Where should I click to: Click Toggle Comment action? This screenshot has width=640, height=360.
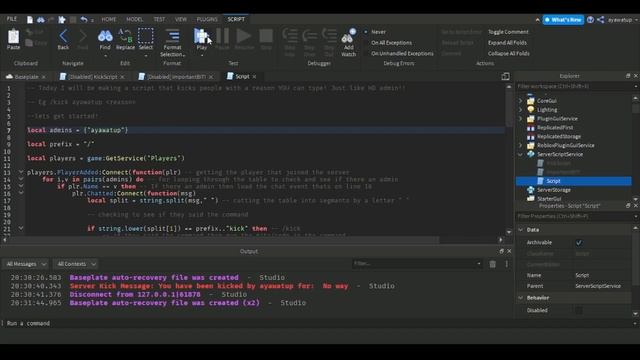(508, 32)
